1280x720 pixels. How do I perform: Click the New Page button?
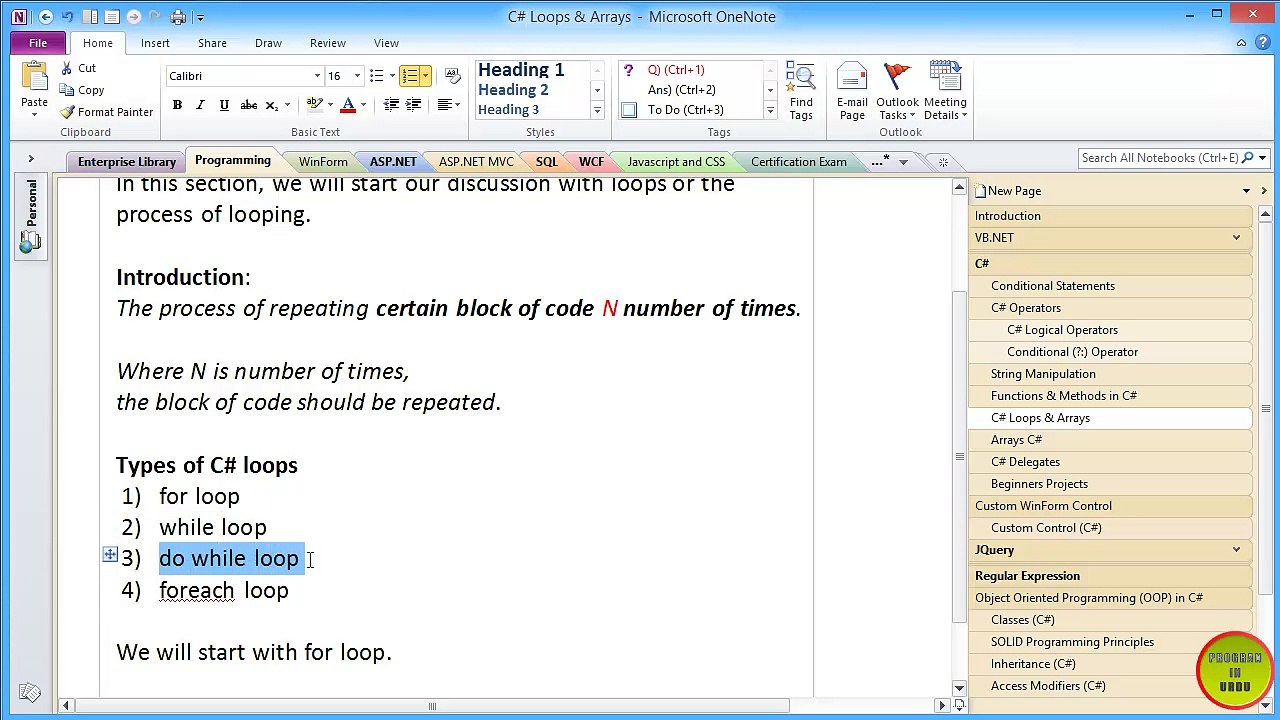(1007, 191)
